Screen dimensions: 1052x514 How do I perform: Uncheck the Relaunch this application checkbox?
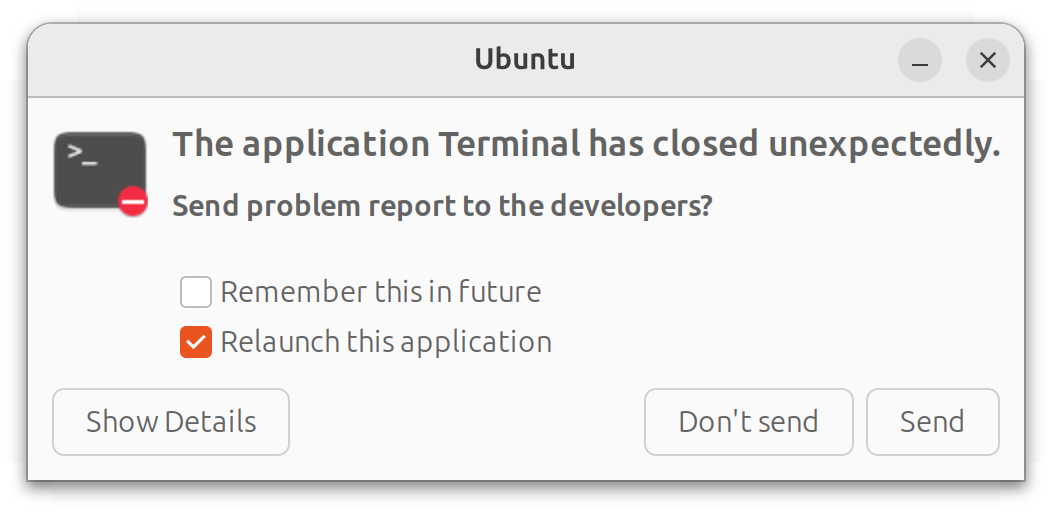(x=196, y=342)
